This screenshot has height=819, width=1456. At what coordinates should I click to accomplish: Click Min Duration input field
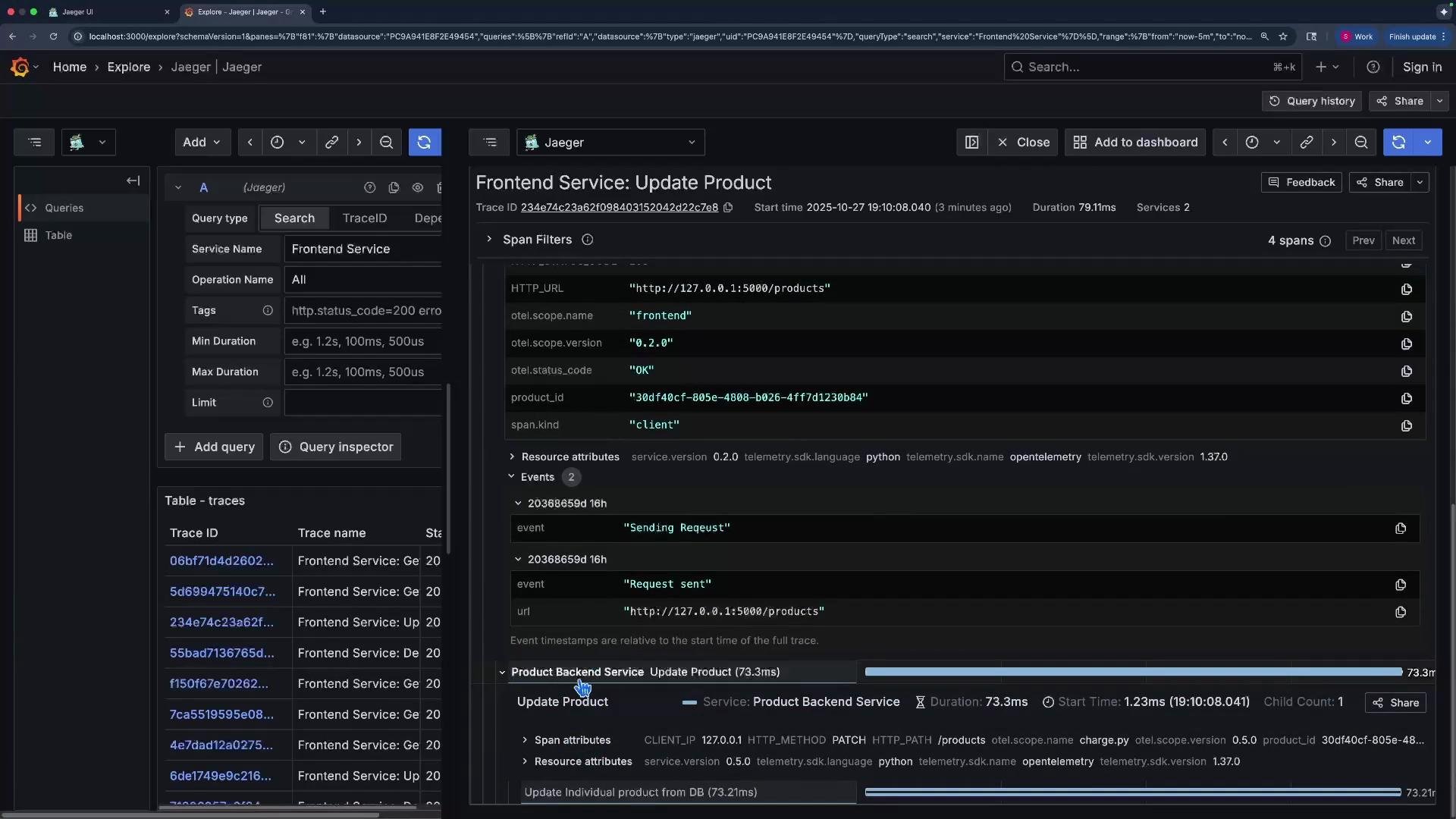coord(362,341)
